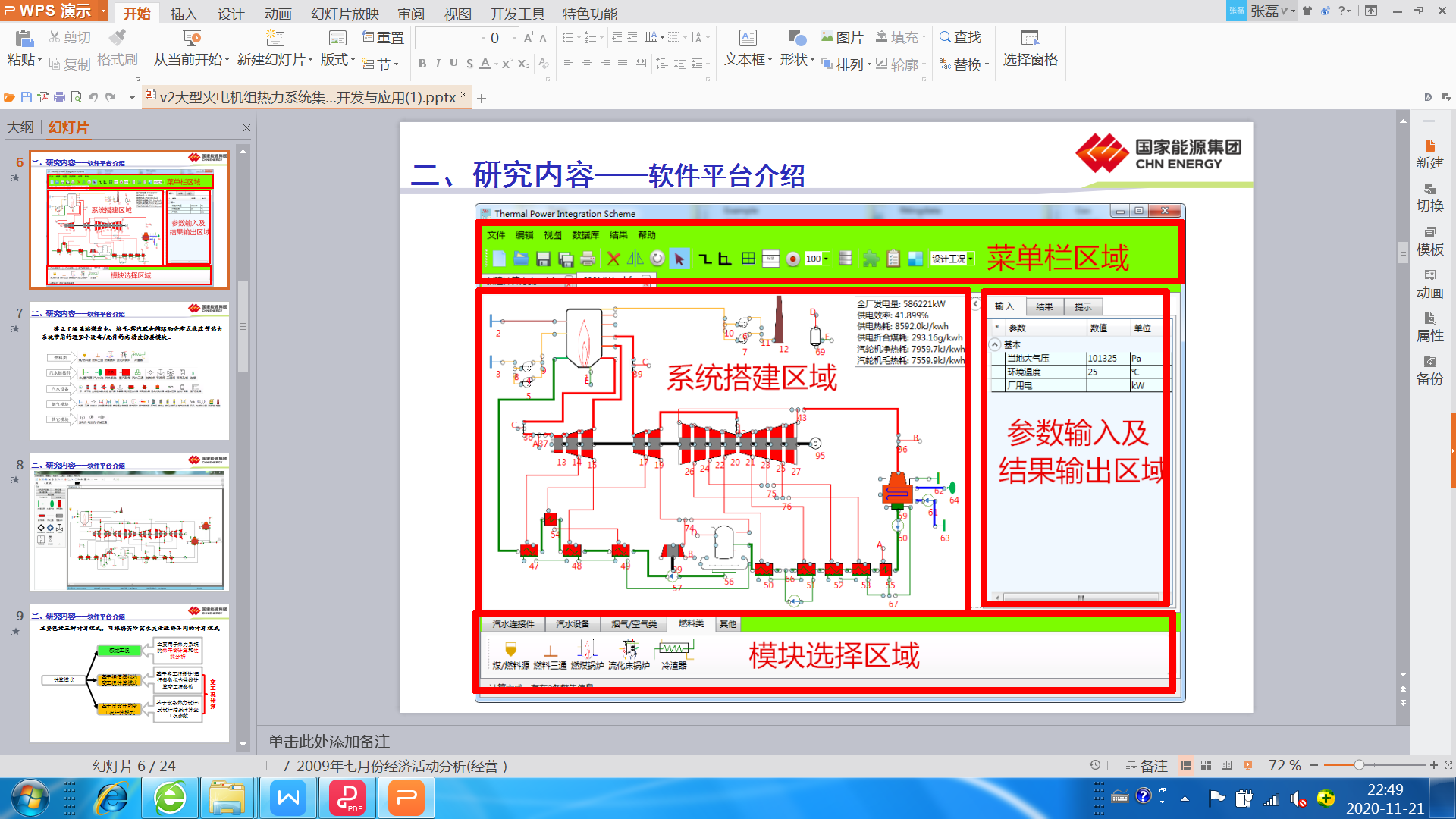The height and width of the screenshot is (819, 1456).
Task: Switch to the Outline (大纲) pane tab
Action: [x=20, y=127]
